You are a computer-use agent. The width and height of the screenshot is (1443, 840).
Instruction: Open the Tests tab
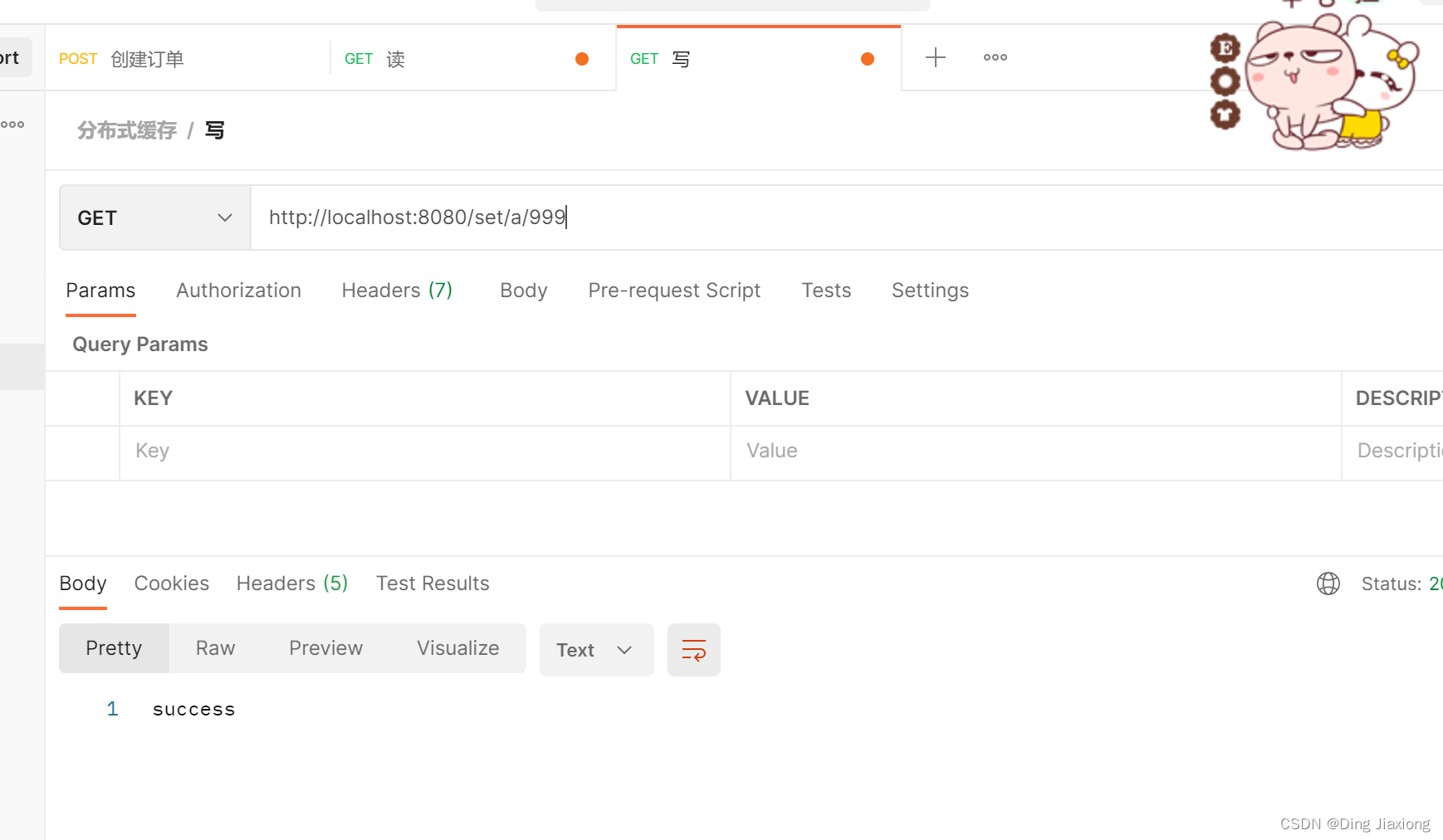(x=826, y=291)
